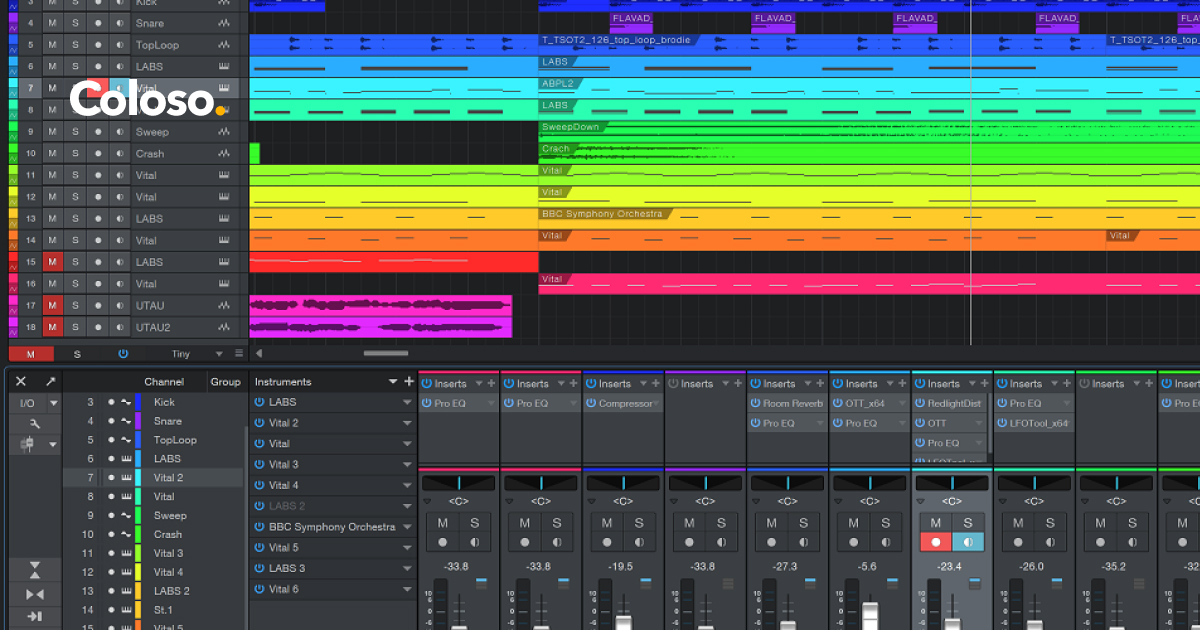Expand the I/O dropdown arrow in mixer

tap(54, 404)
